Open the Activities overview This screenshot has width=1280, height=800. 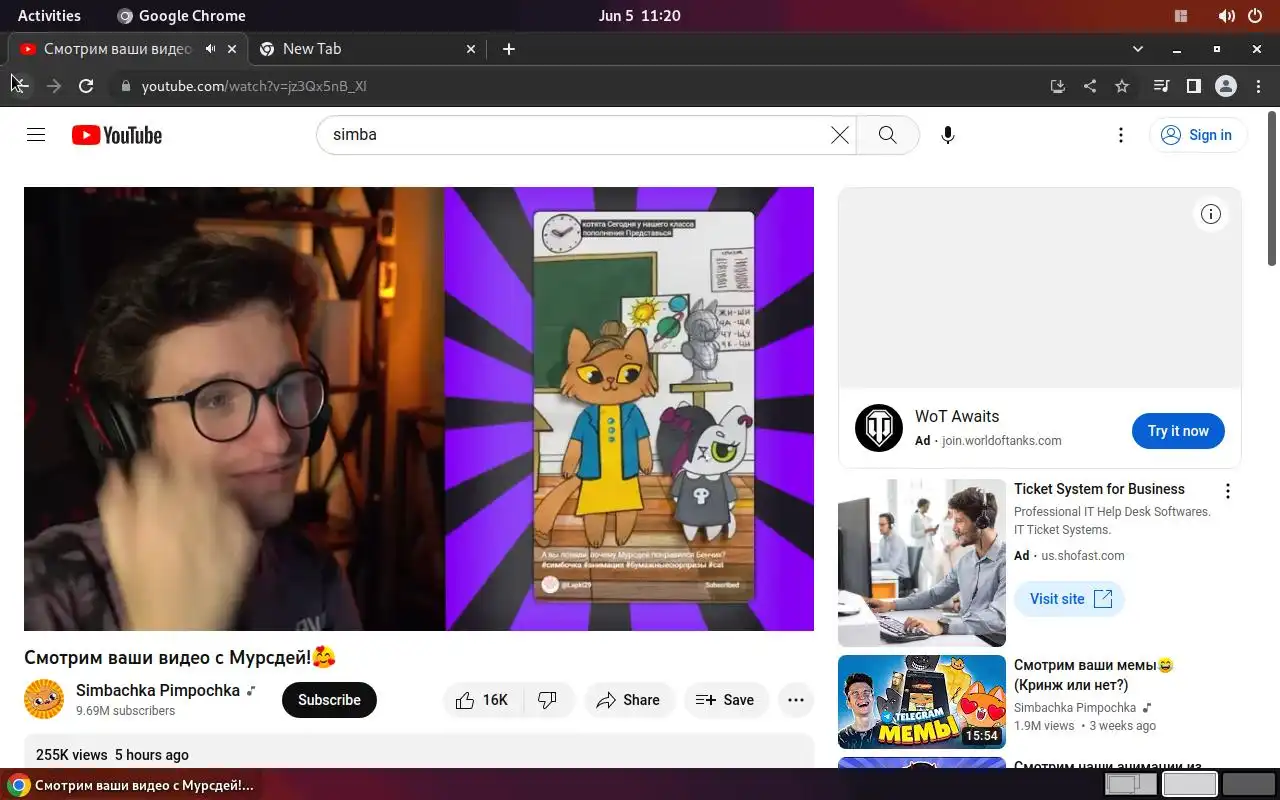click(49, 15)
